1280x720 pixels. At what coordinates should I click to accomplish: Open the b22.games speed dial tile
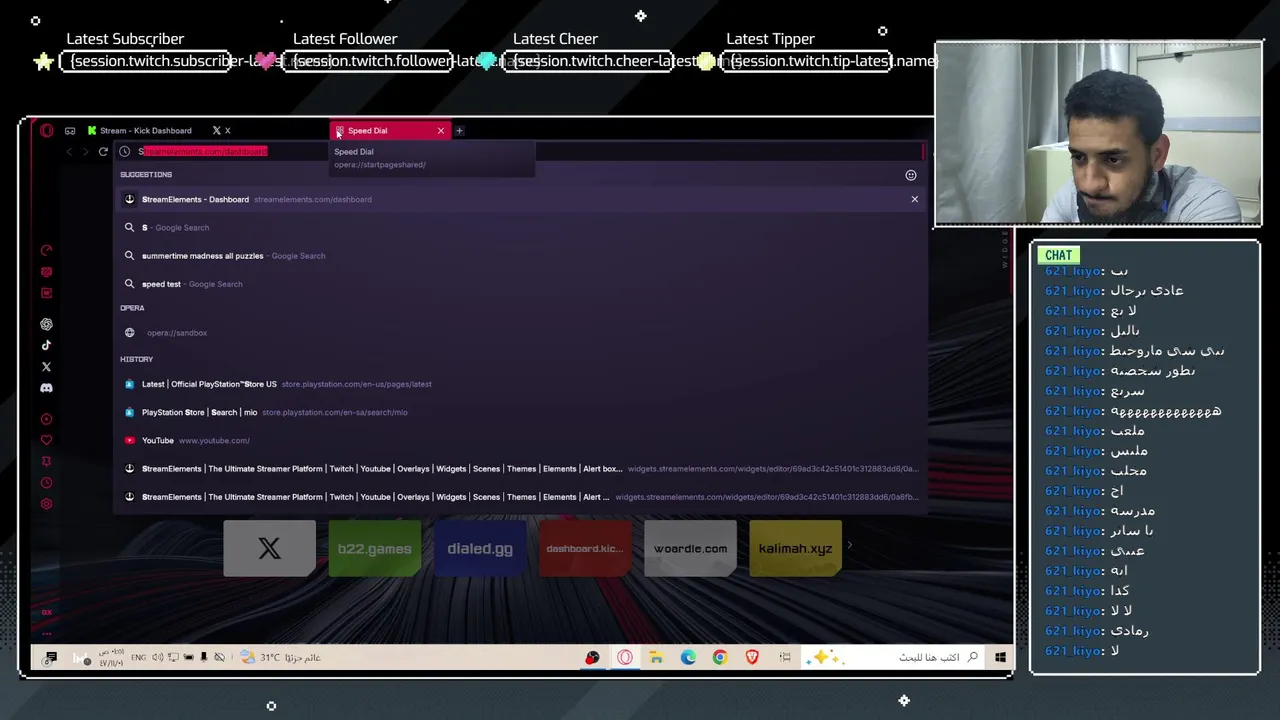coord(375,548)
